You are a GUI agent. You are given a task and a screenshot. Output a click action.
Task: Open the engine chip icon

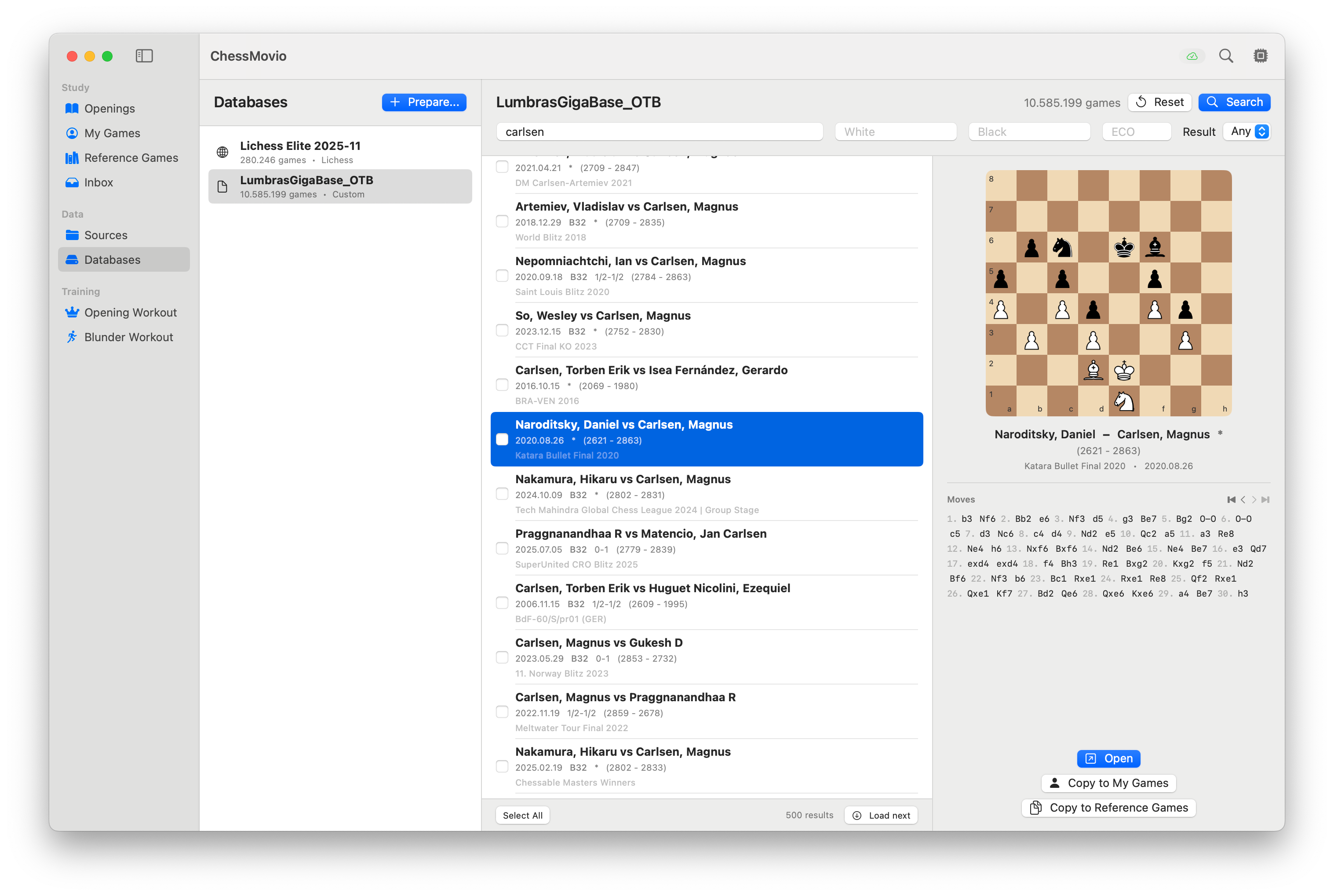[1260, 56]
